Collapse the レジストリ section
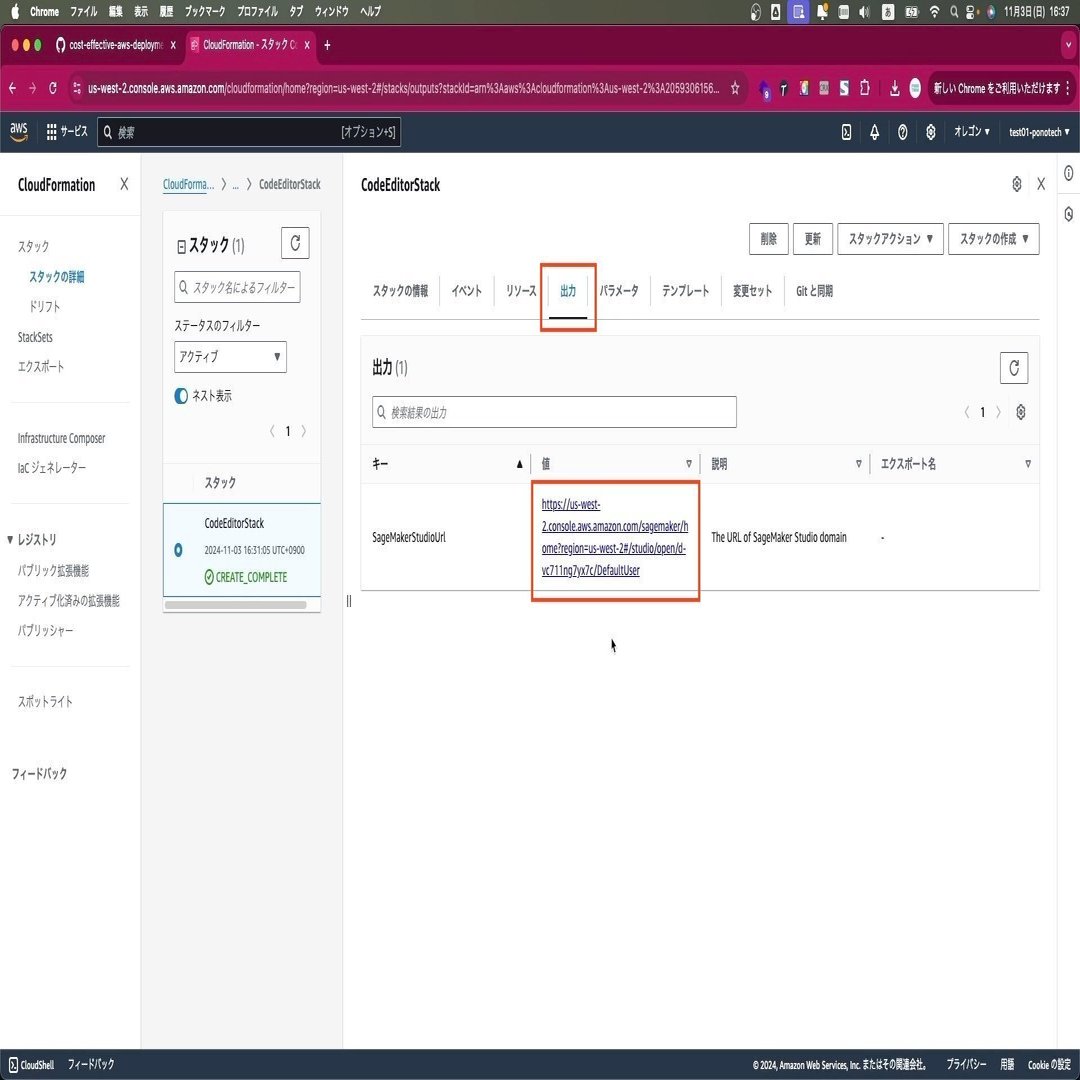The width and height of the screenshot is (1080, 1080). [x=10, y=539]
